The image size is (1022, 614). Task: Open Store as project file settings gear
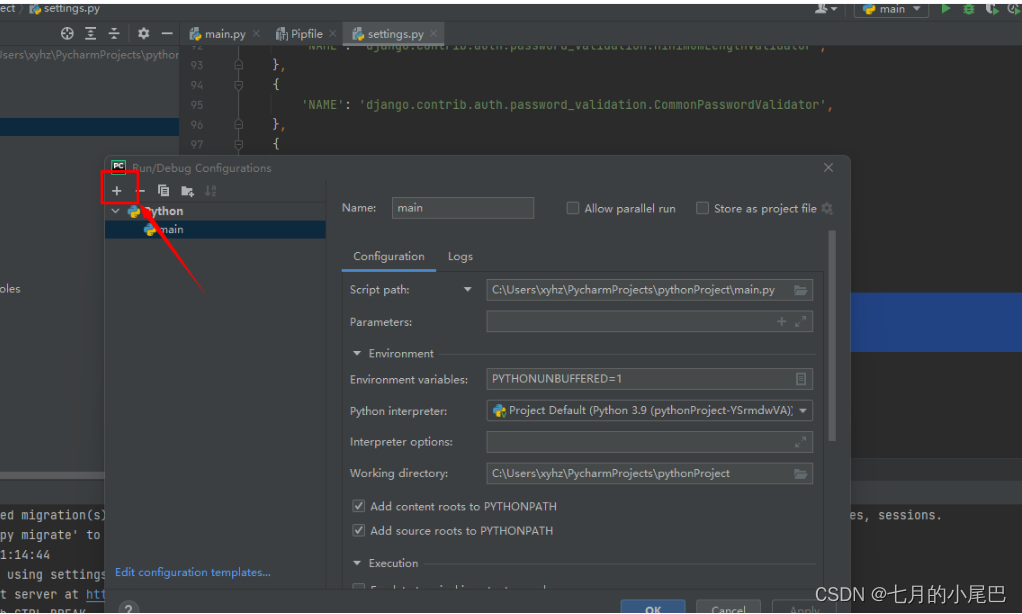[x=827, y=209]
